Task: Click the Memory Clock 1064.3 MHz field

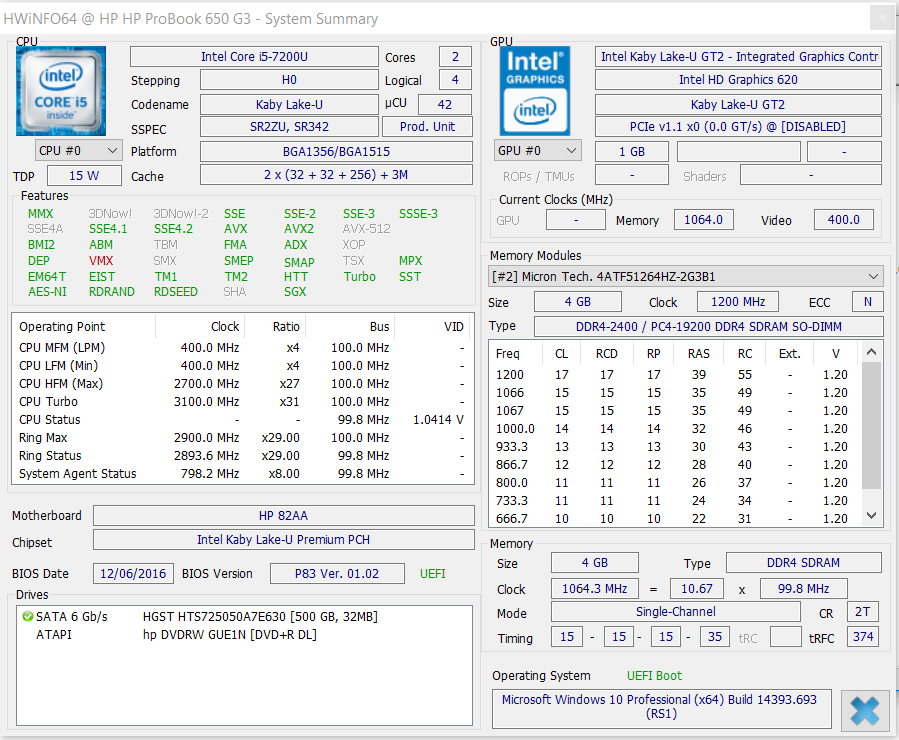Action: tap(595, 589)
